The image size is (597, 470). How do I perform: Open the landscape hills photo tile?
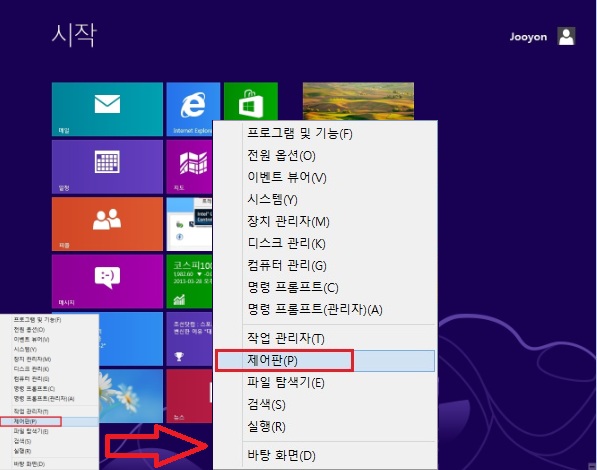[x=358, y=101]
